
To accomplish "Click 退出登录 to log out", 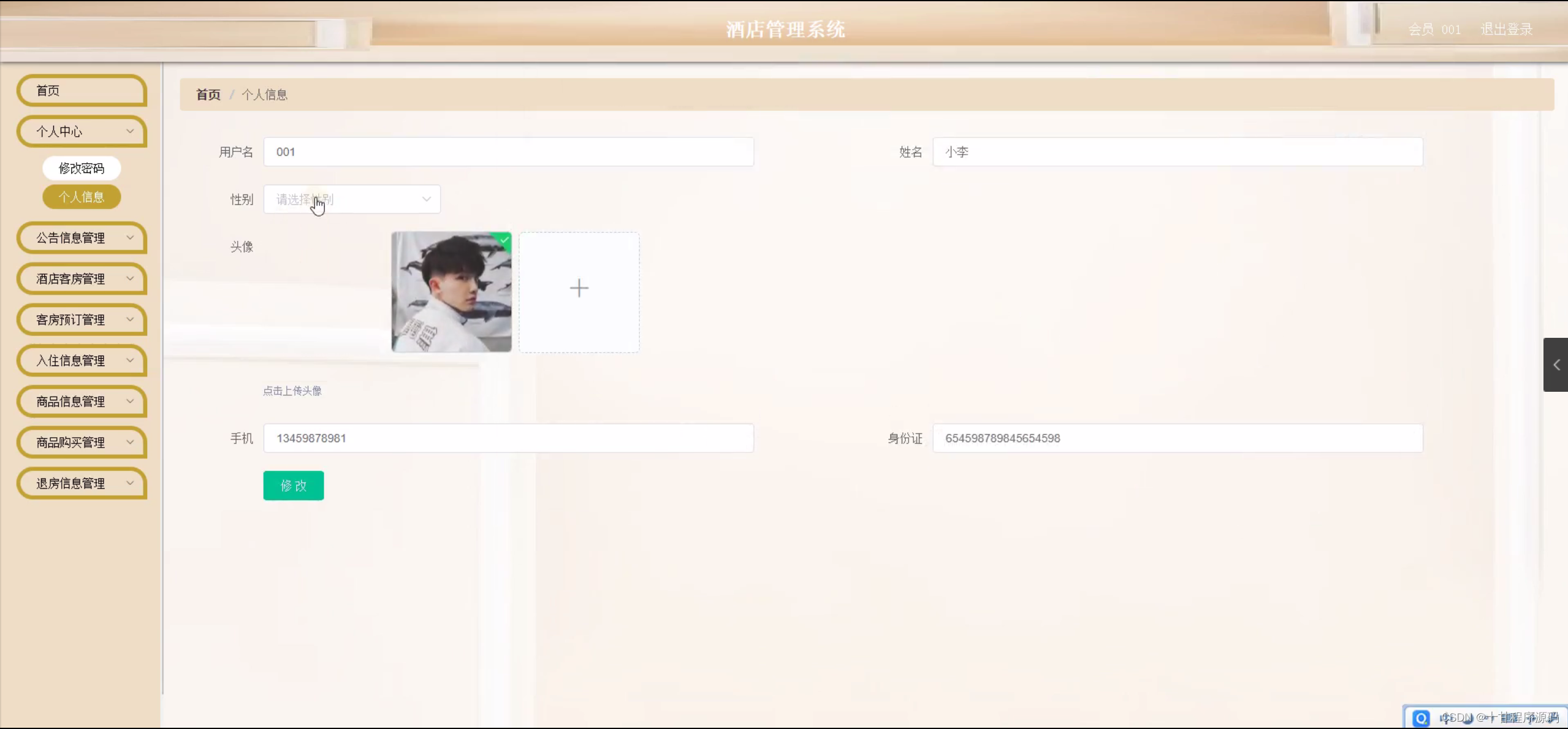I will click(1505, 28).
